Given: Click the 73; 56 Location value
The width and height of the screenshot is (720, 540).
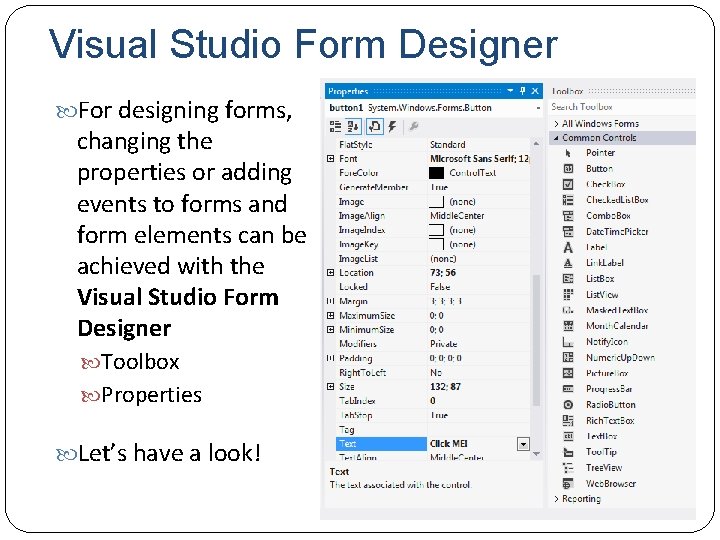Looking at the screenshot, I should point(443,273).
